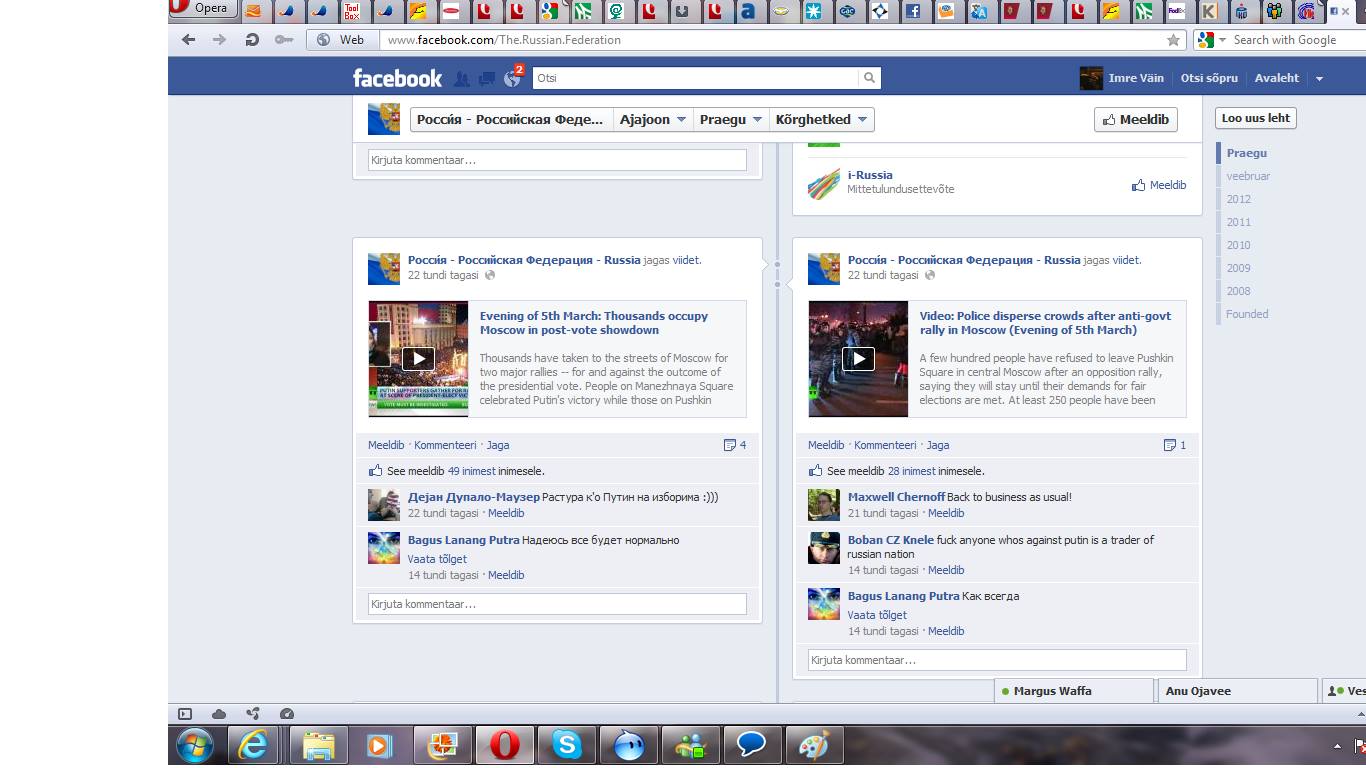1366x768 pixels.
Task: Open Boban CZ Knele profile name
Action: click(891, 540)
